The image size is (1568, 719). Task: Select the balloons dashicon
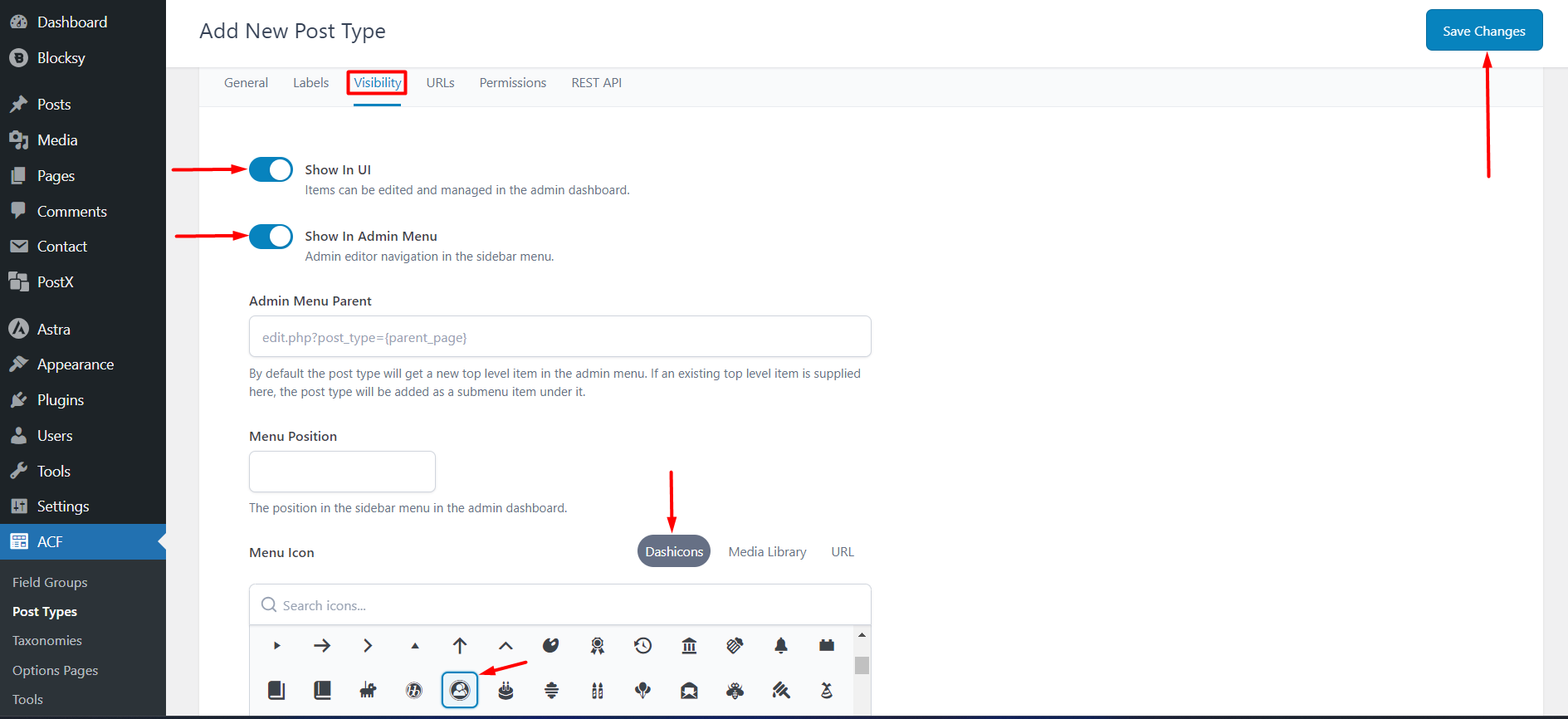coord(642,690)
